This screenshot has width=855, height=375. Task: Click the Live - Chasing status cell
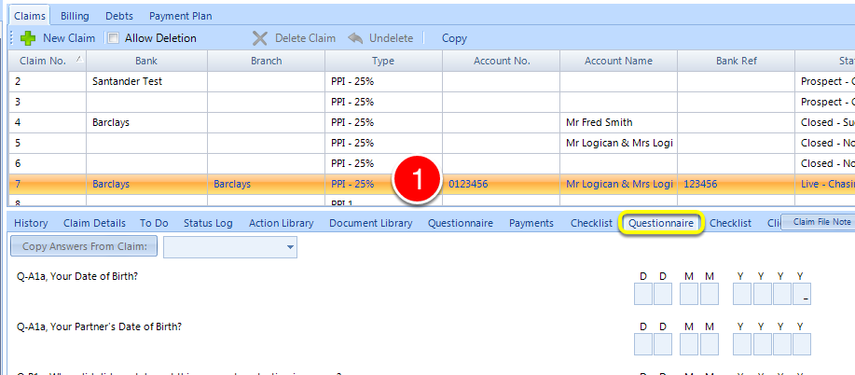824,184
